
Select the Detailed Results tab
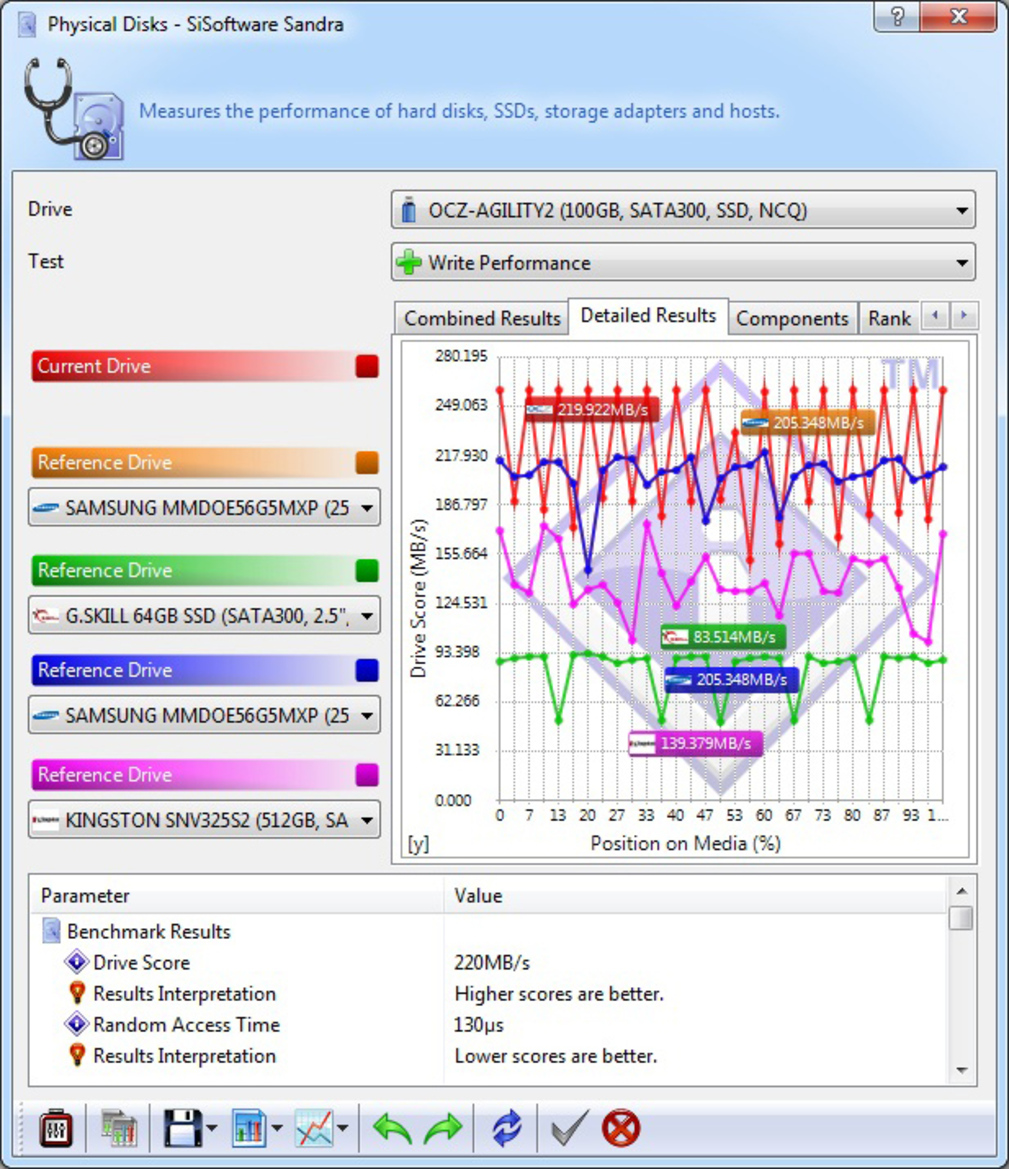pyautogui.click(x=648, y=315)
